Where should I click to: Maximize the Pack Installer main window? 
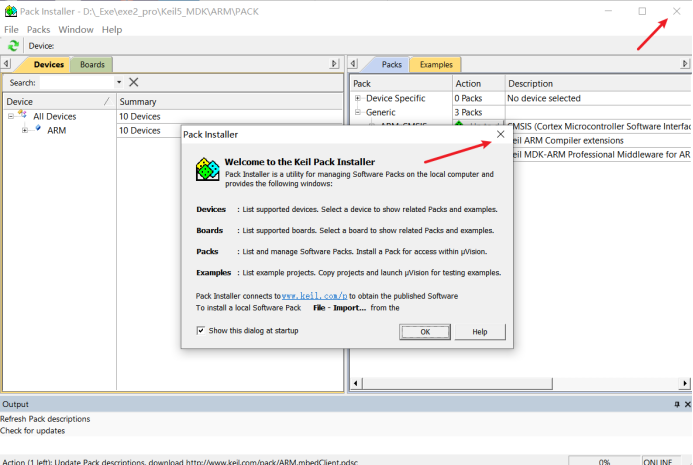(642, 11)
